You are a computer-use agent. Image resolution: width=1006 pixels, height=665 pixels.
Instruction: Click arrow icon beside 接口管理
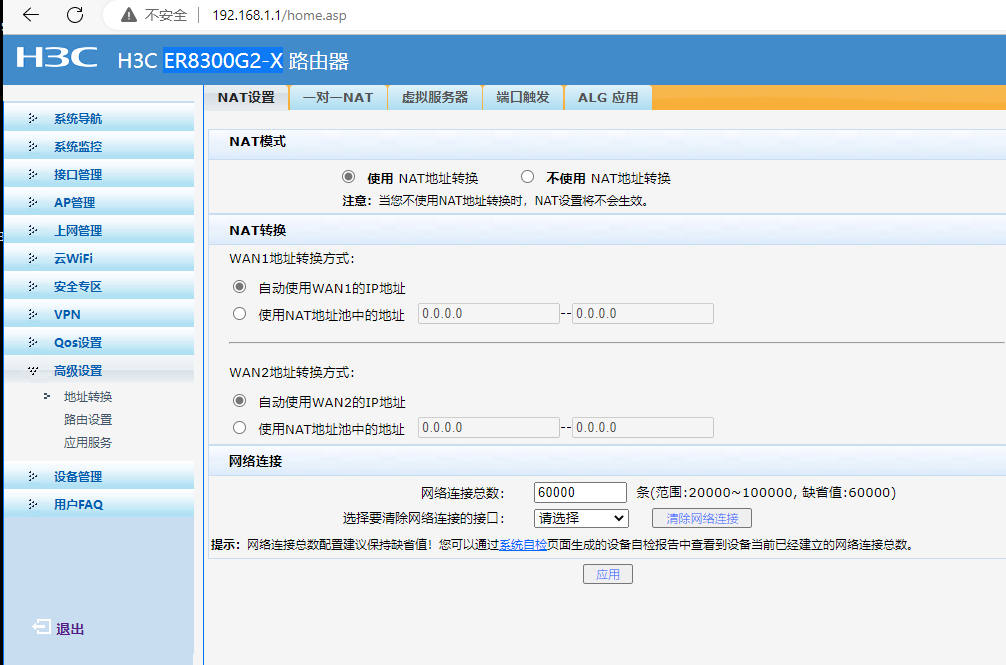[33, 174]
